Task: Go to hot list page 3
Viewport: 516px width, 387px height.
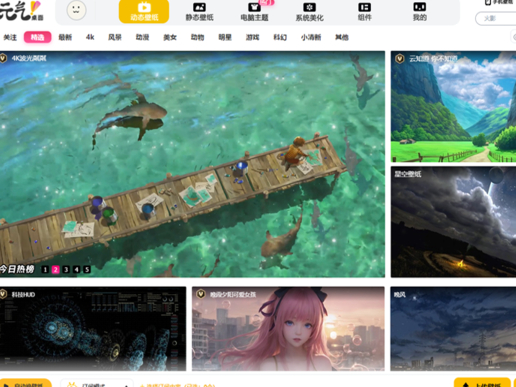Action: pyautogui.click(x=66, y=269)
